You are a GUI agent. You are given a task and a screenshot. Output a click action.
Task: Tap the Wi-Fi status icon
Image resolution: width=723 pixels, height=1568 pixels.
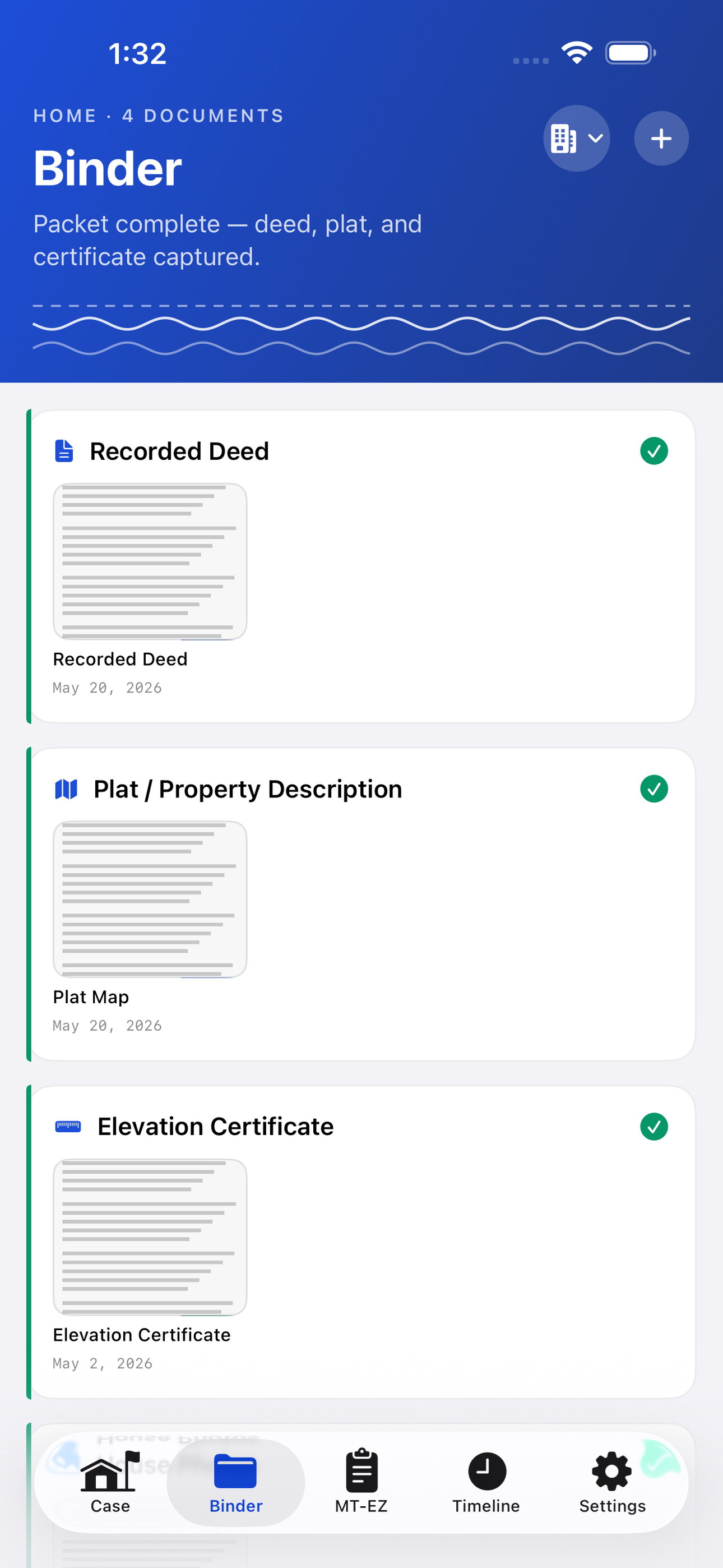576,53
